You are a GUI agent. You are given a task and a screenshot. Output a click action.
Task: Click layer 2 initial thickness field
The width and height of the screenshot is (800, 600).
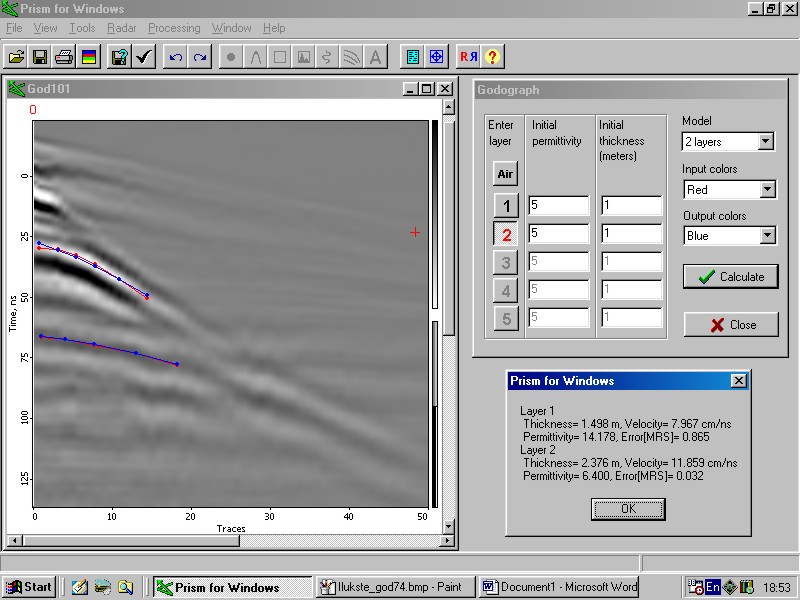[632, 233]
